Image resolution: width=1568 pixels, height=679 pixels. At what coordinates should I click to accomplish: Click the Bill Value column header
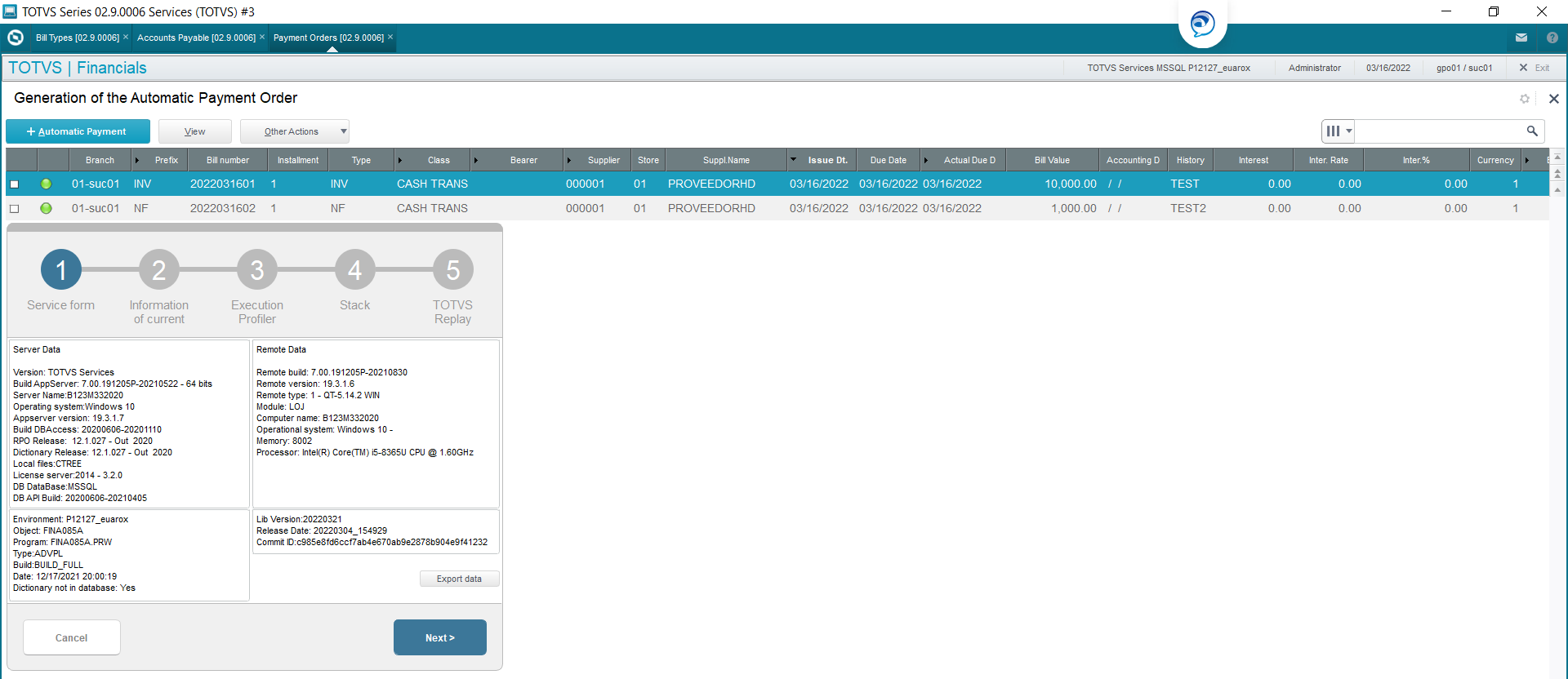[1052, 160]
